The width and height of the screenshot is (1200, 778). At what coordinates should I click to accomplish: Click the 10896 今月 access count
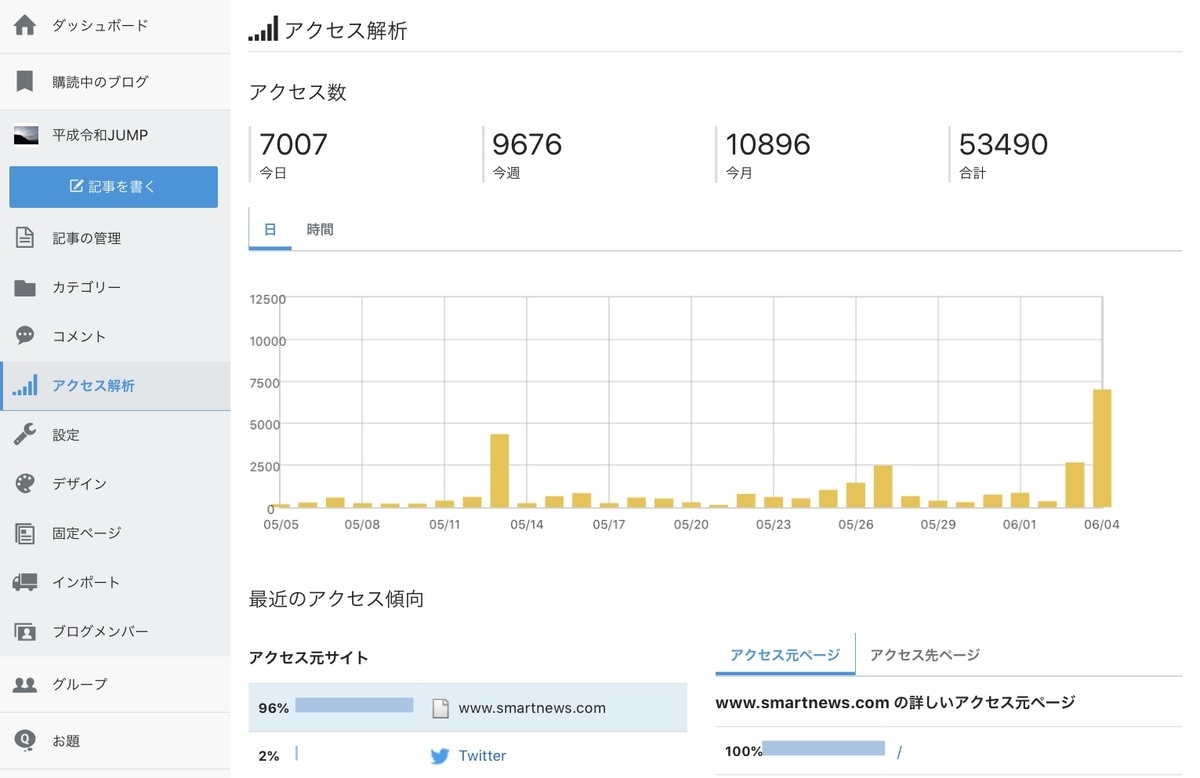coord(768,144)
